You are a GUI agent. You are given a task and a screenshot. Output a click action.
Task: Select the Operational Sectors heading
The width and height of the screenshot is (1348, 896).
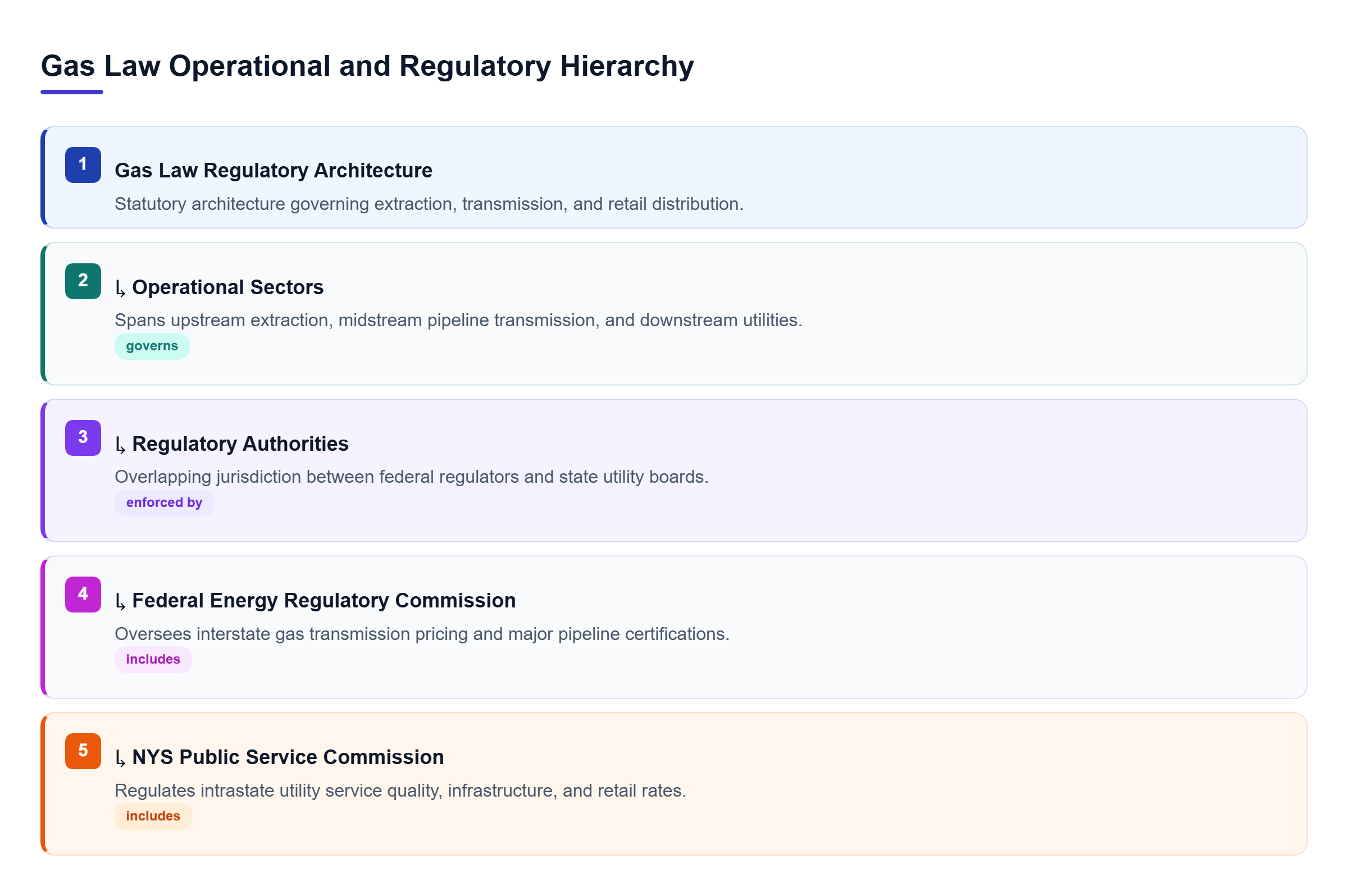(x=227, y=287)
